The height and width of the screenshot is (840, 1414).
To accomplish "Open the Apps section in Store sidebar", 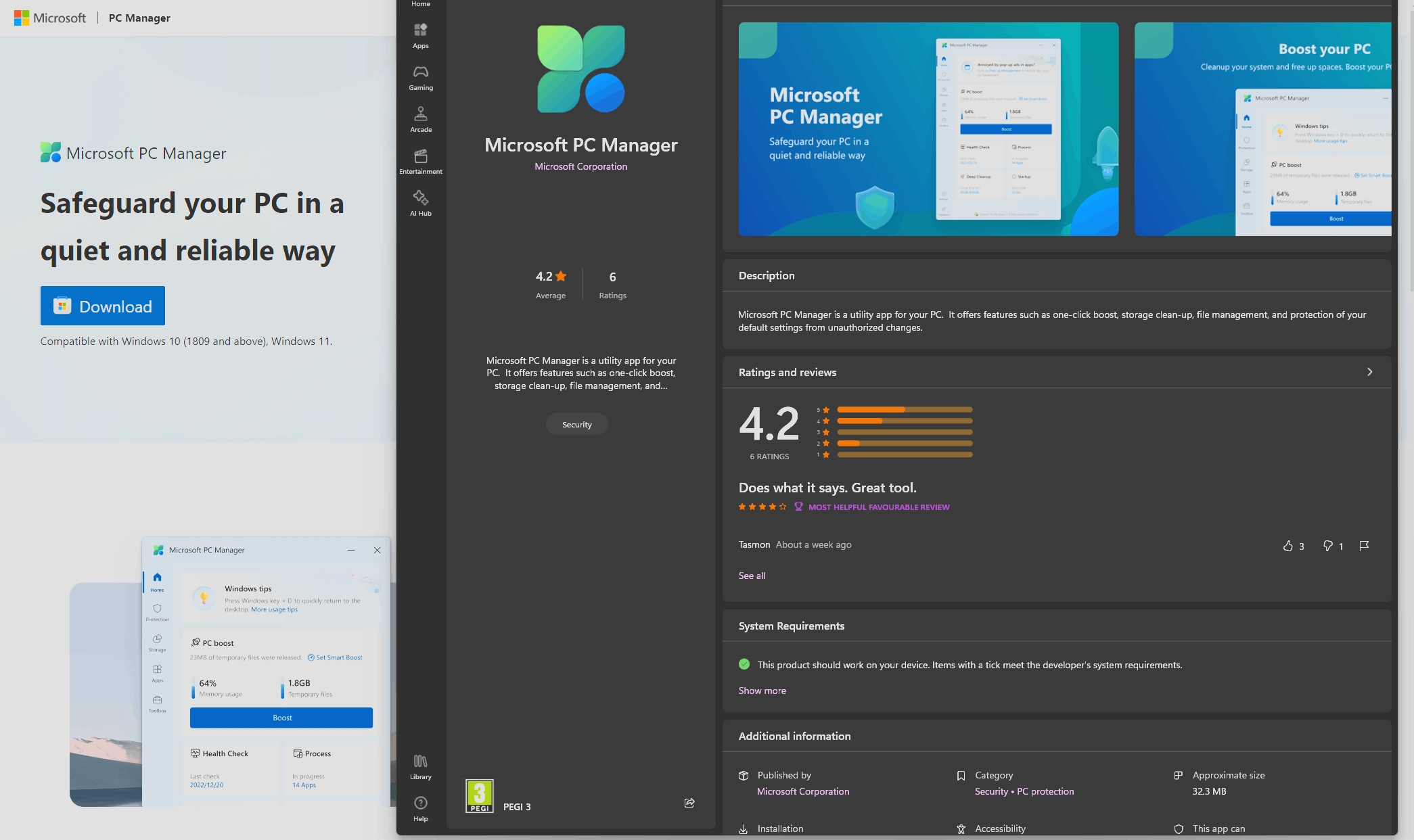I will [x=420, y=35].
